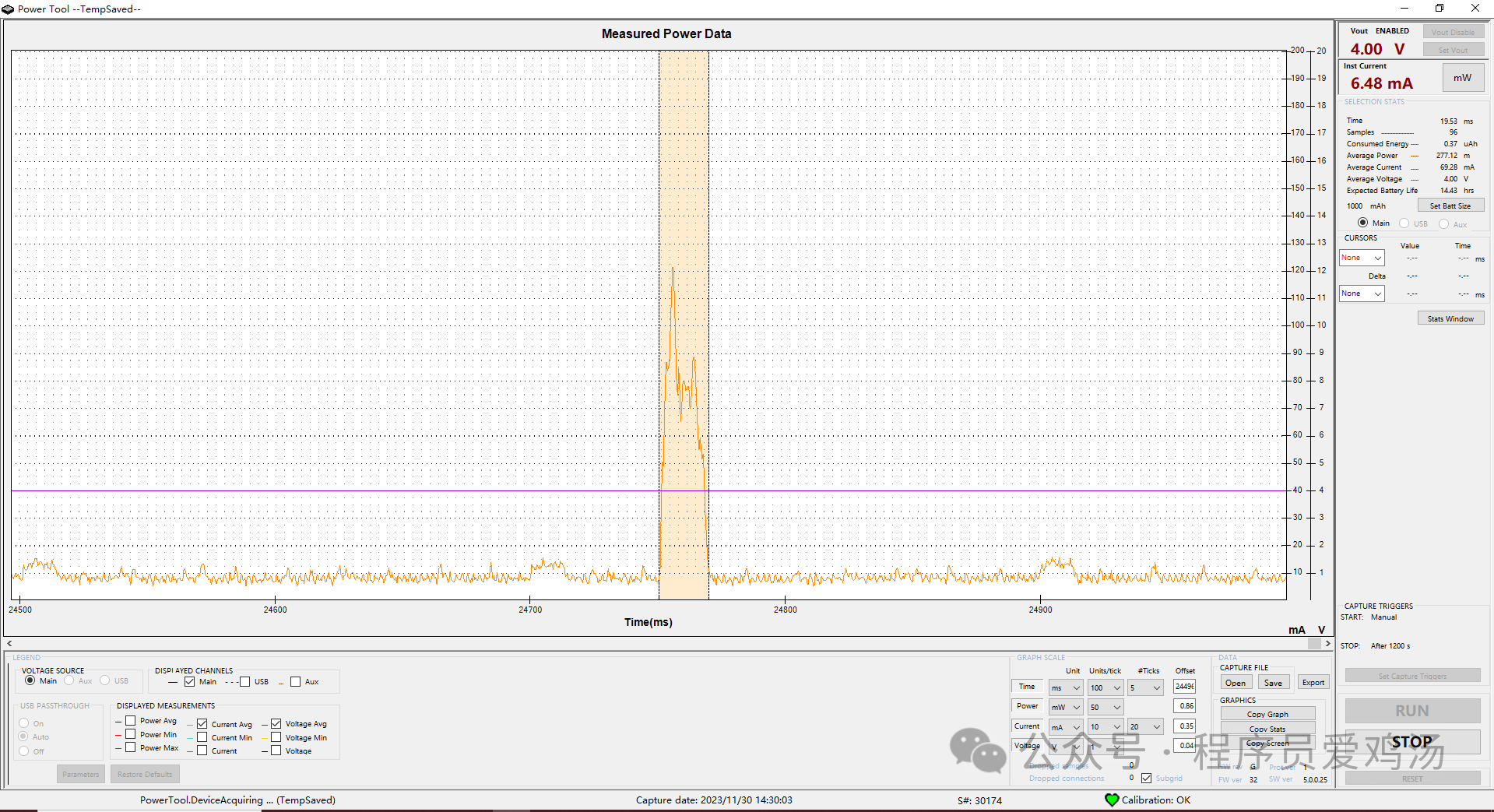Click Set Batt Size button
The width and height of the screenshot is (1494, 812).
click(1450, 206)
